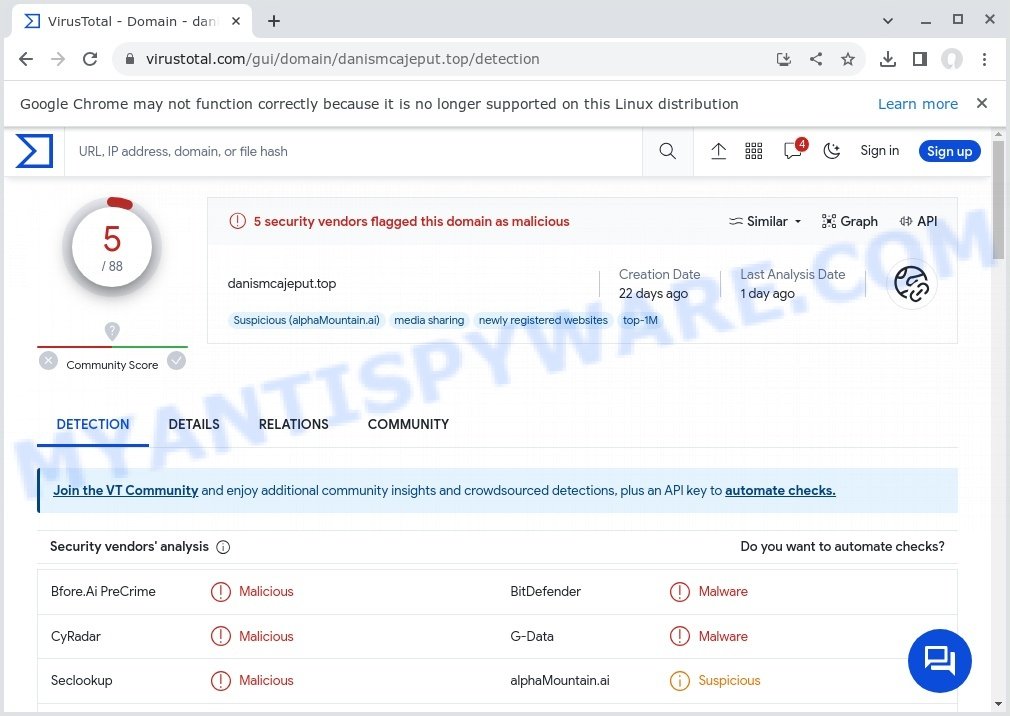Screen dimensions: 1010x716
Task: Switch to the DETAILS tab
Action: click(x=194, y=424)
